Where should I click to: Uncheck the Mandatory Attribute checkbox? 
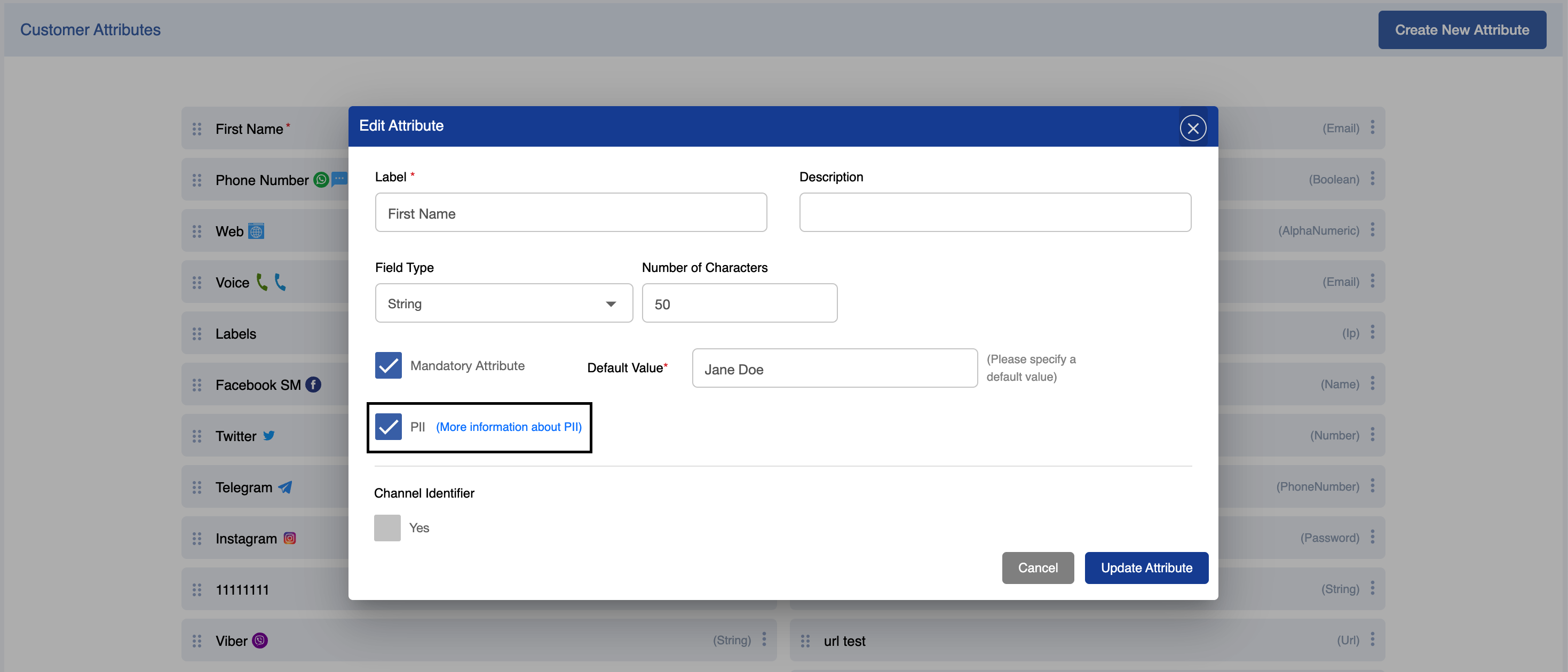(x=388, y=365)
